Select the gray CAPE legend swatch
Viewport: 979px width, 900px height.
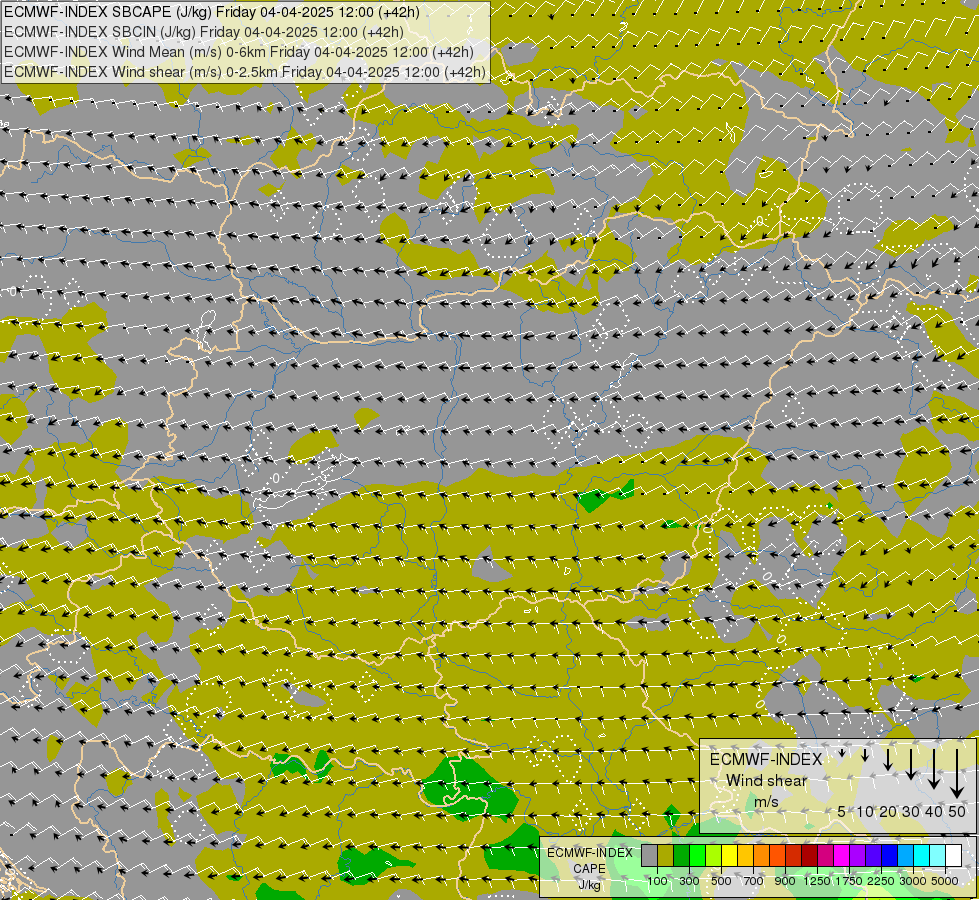tap(649, 855)
